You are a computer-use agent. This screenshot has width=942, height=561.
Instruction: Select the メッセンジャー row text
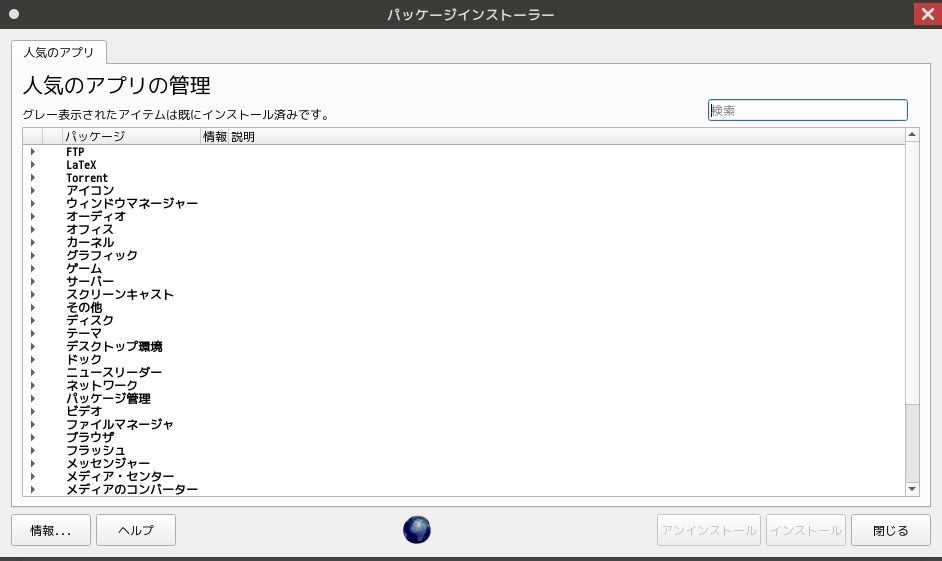(108, 463)
